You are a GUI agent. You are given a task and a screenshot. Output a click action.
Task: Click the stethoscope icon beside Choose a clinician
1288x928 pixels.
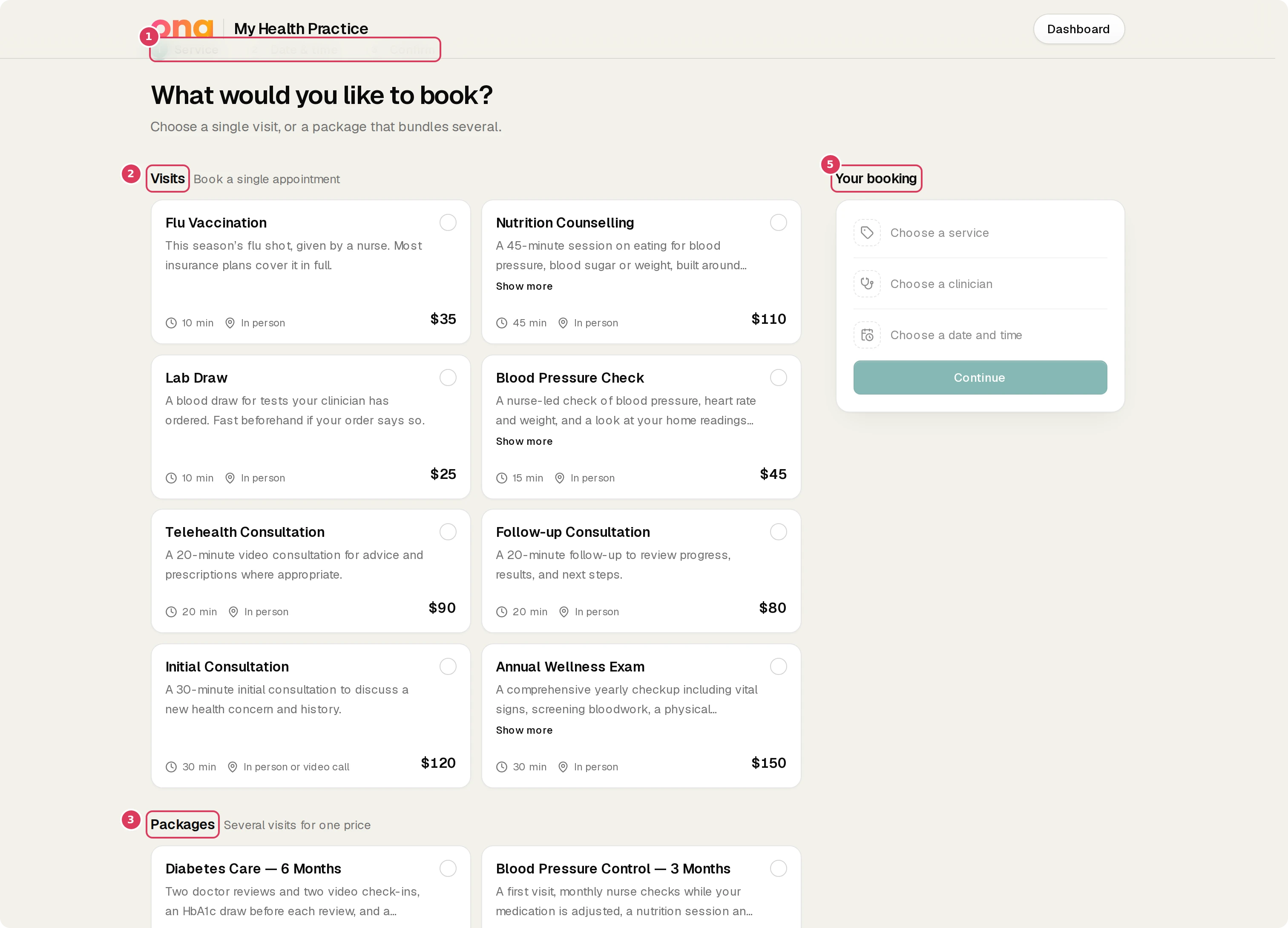867,284
